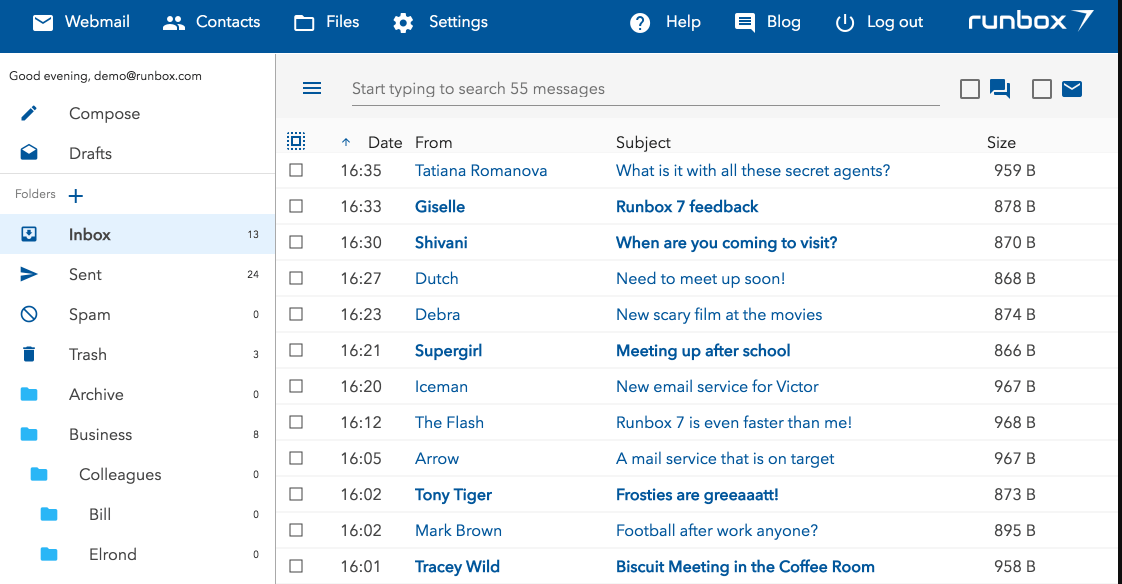Viewport: 1122px width, 584px height.
Task: Click the Settings gear icon
Action: coord(404,23)
